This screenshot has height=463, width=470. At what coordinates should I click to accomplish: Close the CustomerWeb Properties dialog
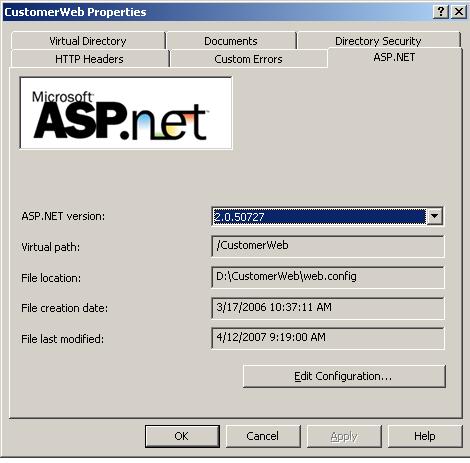459,12
